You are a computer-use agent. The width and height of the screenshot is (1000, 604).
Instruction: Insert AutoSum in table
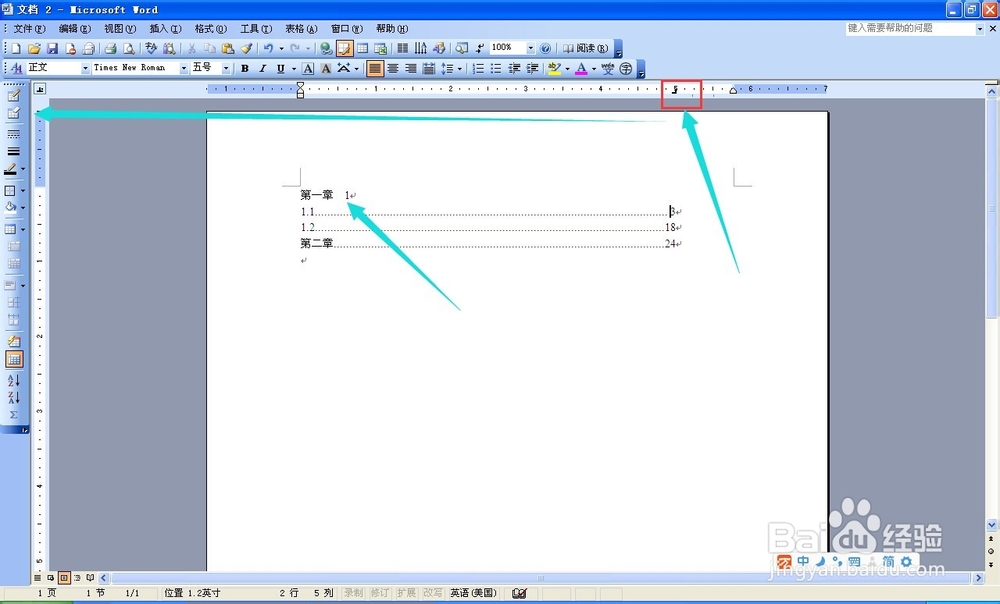[13, 415]
